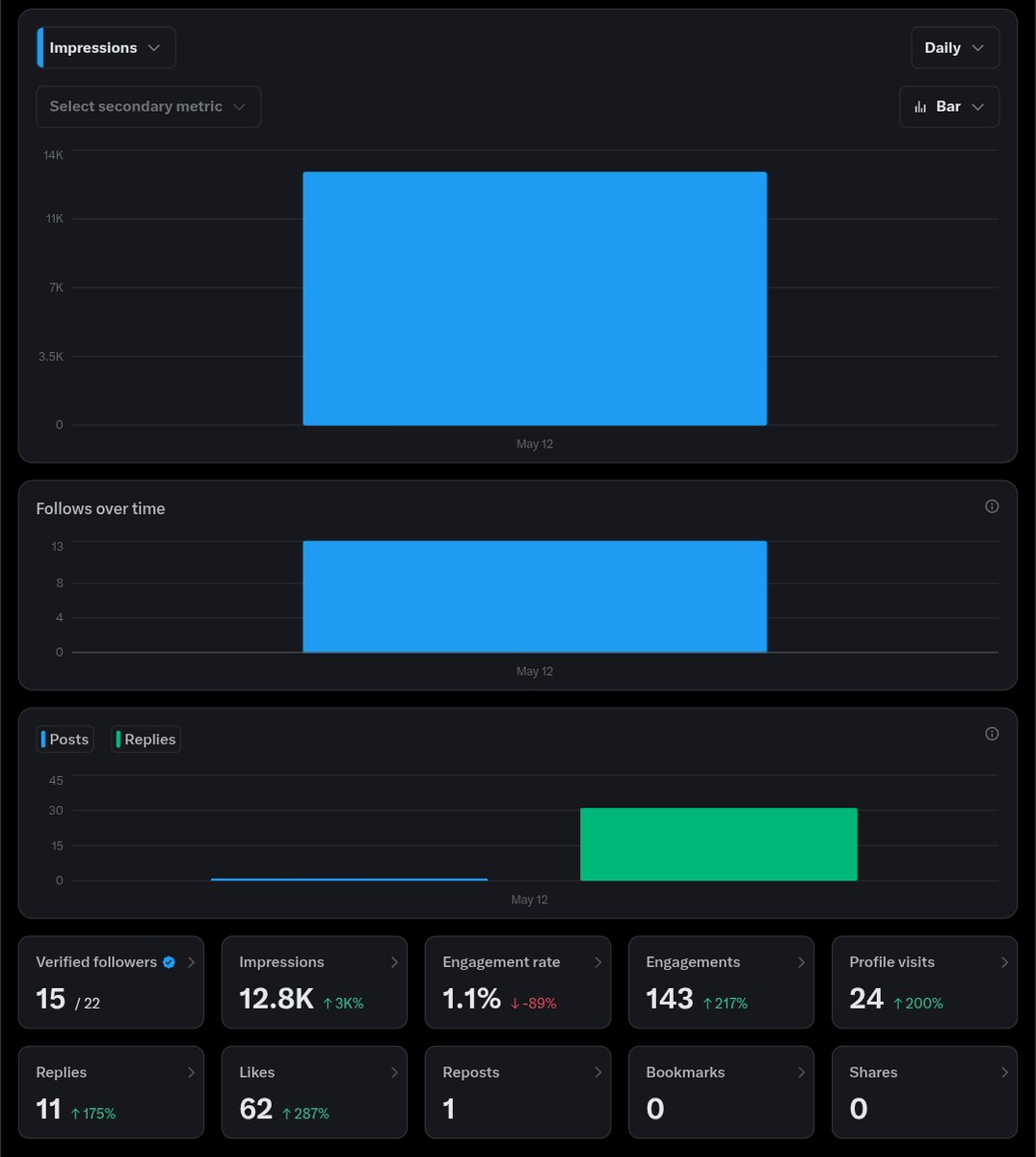
Task: Click the chevron arrow on Replies card
Action: [x=191, y=1072]
